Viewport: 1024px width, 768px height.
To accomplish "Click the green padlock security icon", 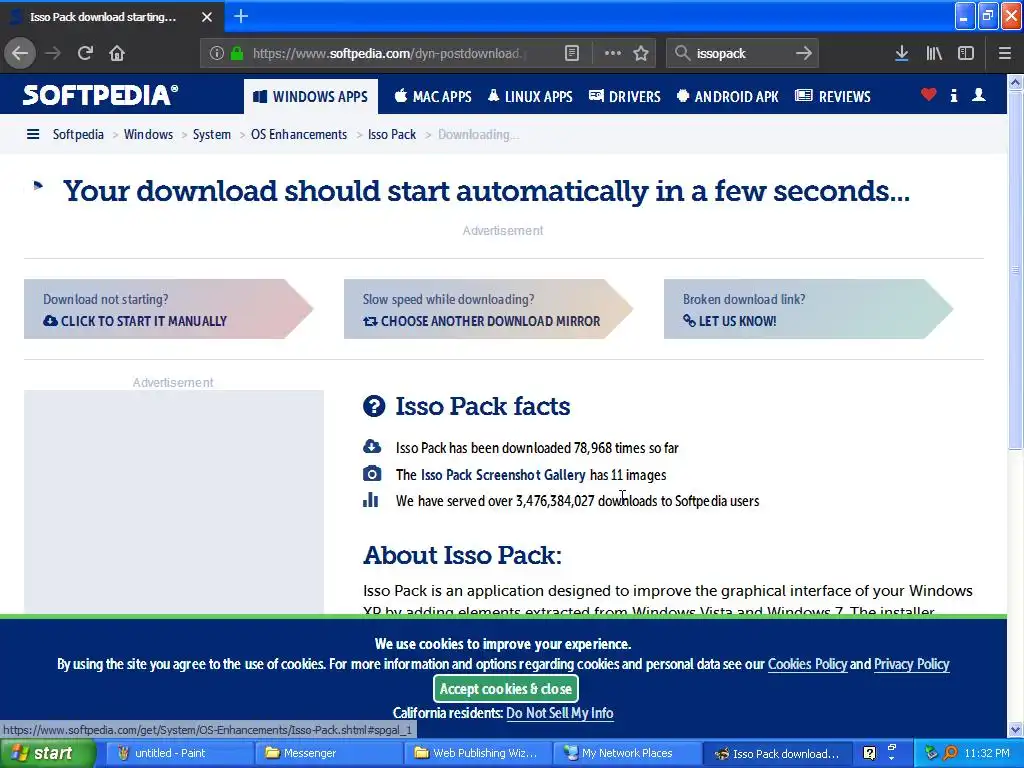I will (x=237, y=54).
